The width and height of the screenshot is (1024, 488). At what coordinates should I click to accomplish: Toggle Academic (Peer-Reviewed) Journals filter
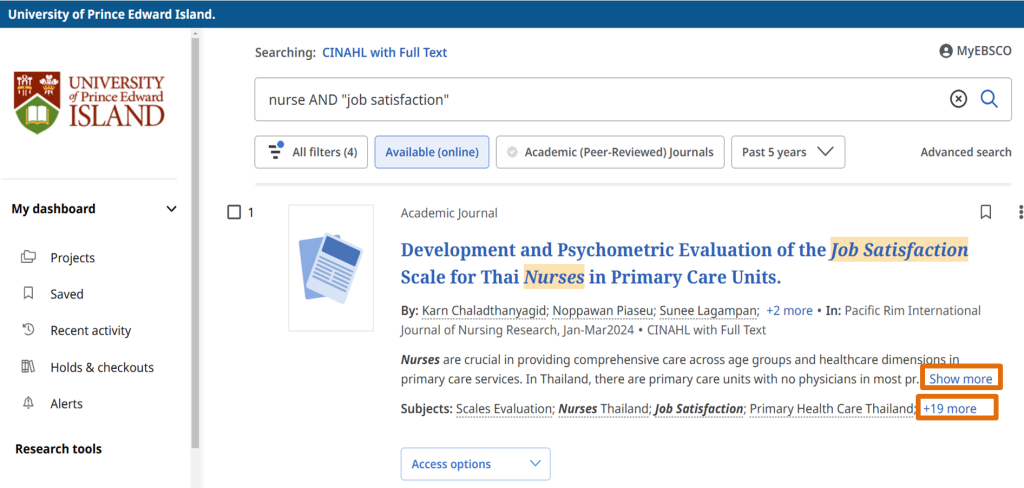pyautogui.click(x=610, y=152)
